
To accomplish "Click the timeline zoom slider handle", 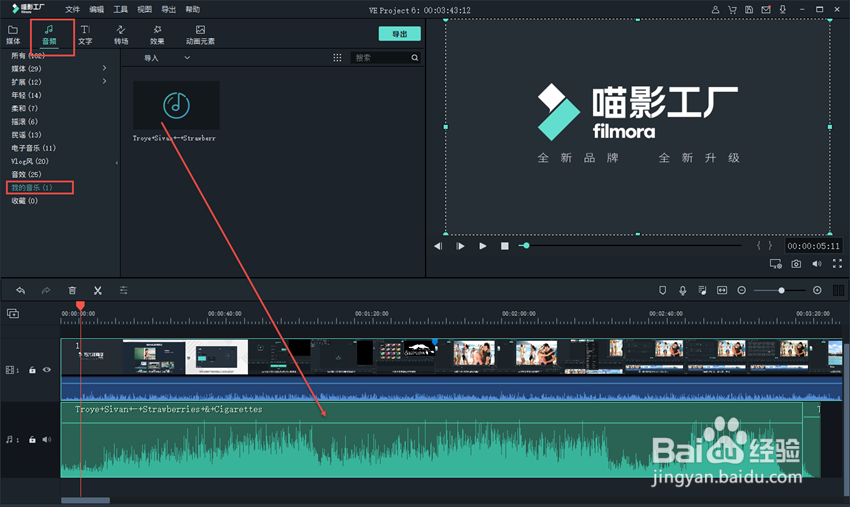I will pyautogui.click(x=781, y=291).
